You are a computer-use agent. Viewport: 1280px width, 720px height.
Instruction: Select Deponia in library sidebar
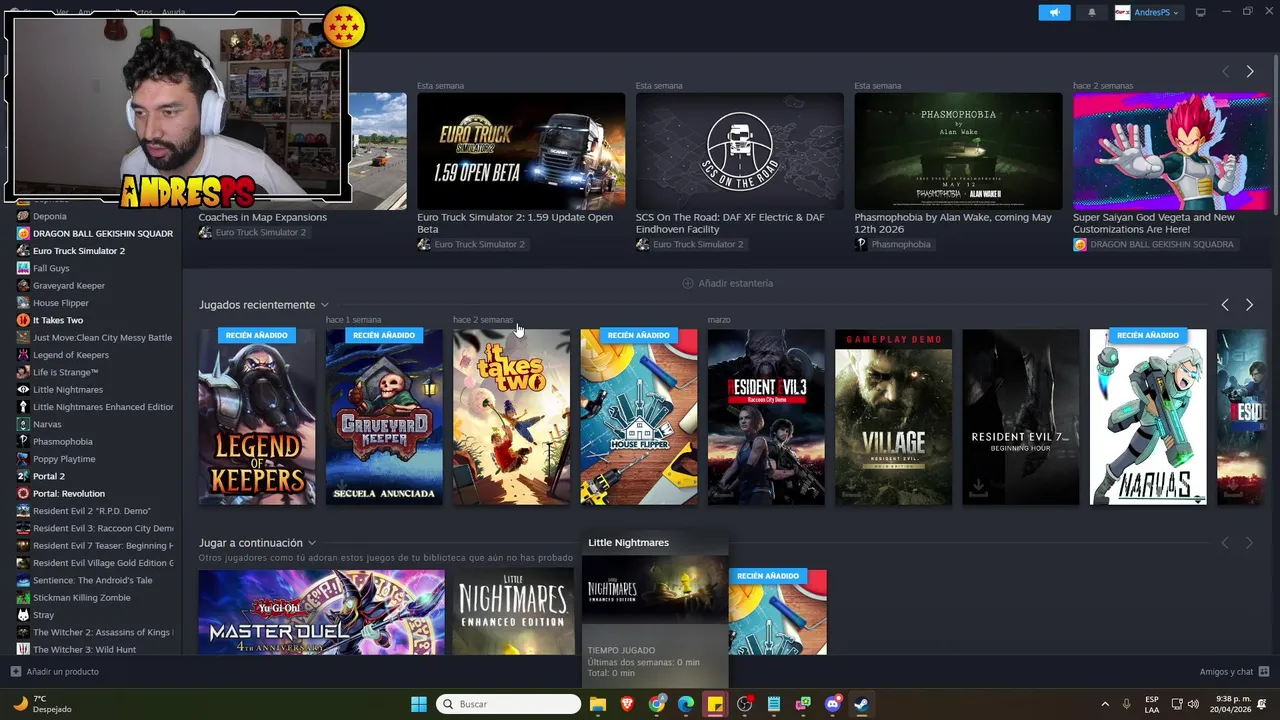point(50,216)
